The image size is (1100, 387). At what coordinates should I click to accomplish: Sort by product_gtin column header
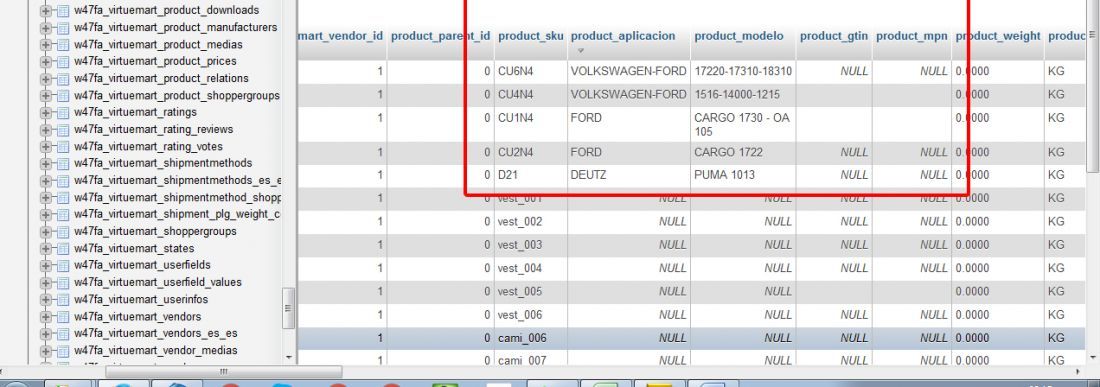tap(834, 36)
